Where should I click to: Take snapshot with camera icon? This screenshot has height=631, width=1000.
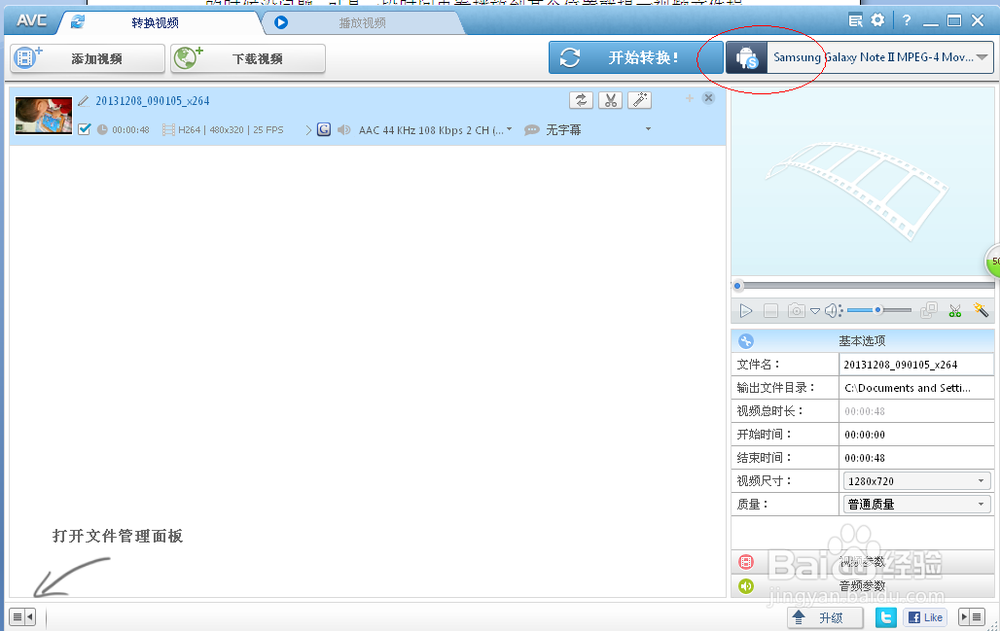point(796,311)
